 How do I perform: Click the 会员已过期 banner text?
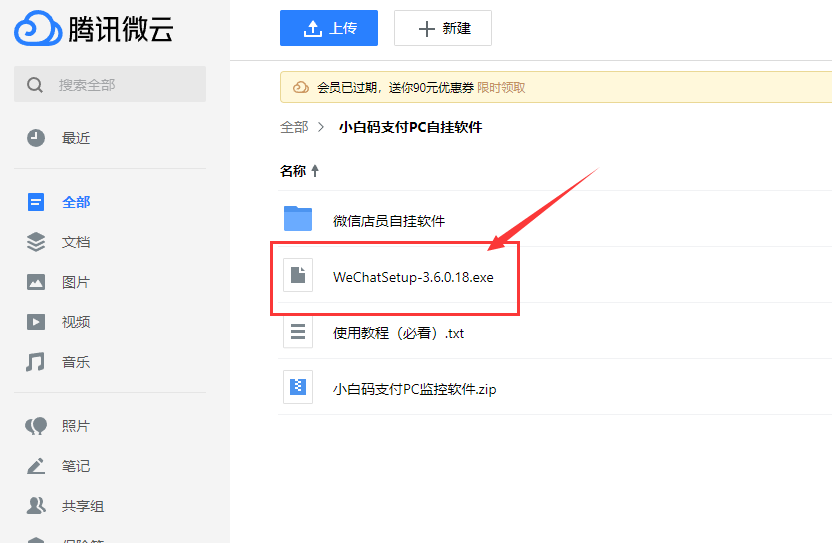click(395, 88)
